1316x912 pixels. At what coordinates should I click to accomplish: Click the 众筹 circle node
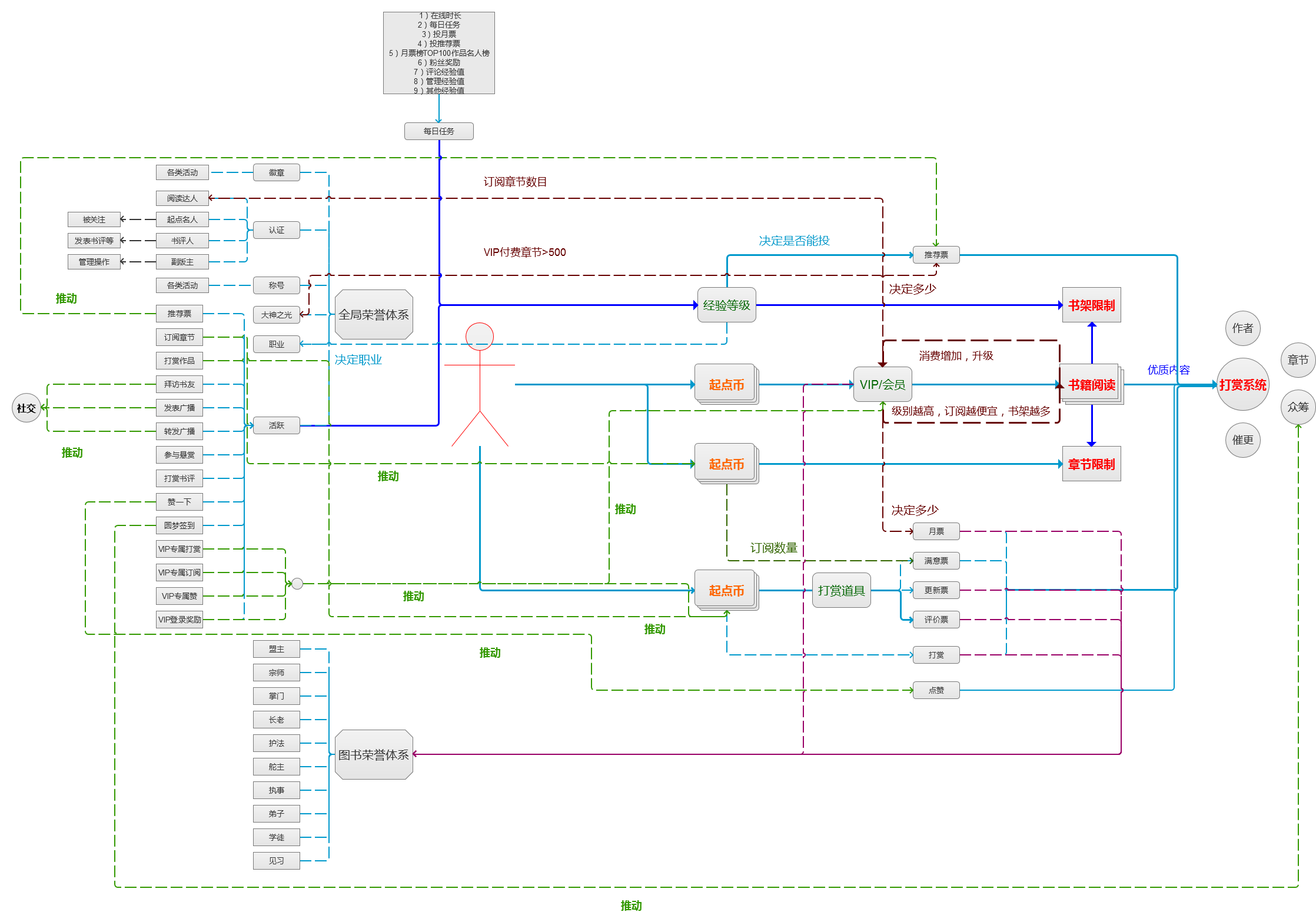point(1297,407)
